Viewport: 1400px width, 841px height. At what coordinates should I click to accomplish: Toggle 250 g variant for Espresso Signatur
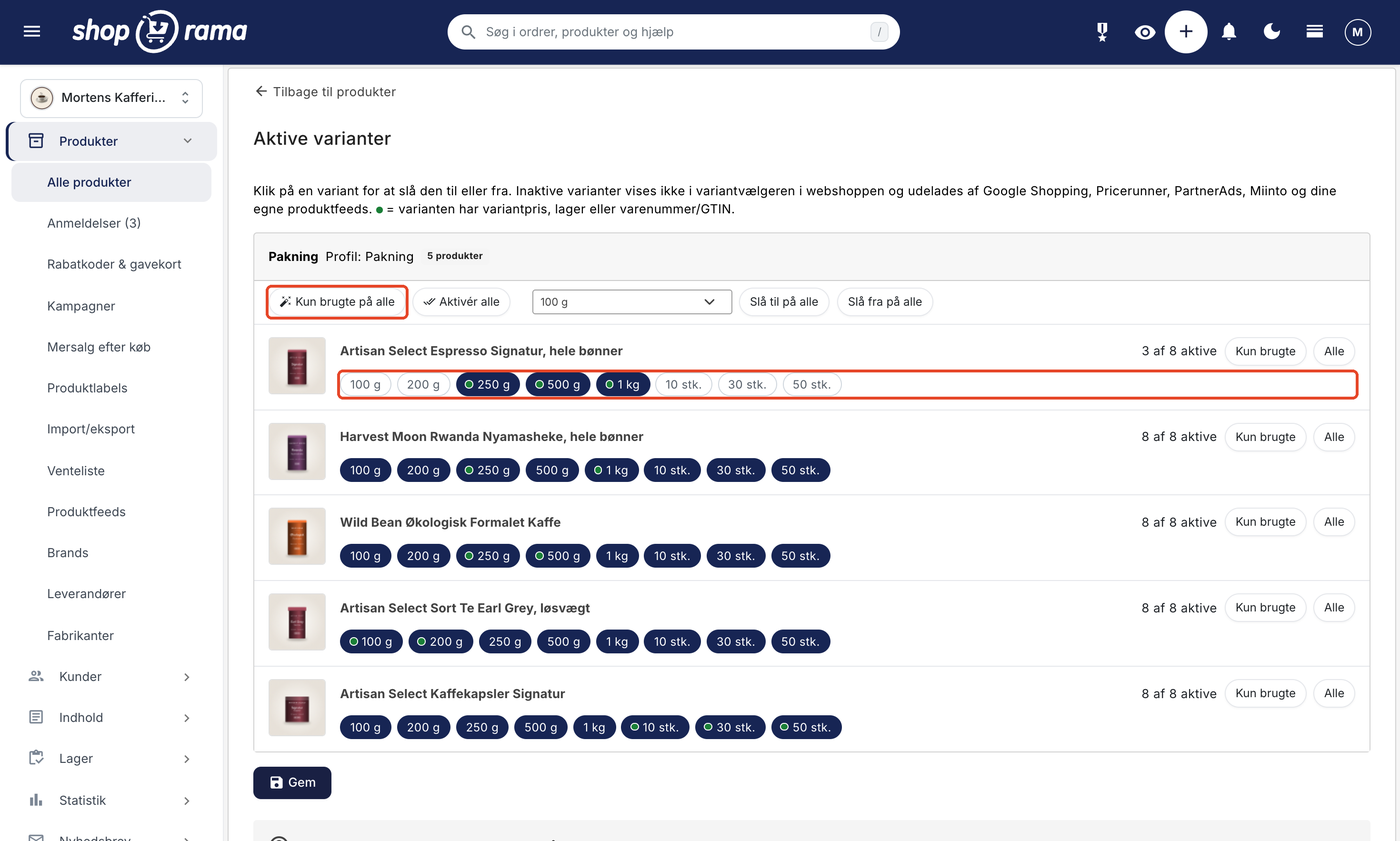coord(488,384)
